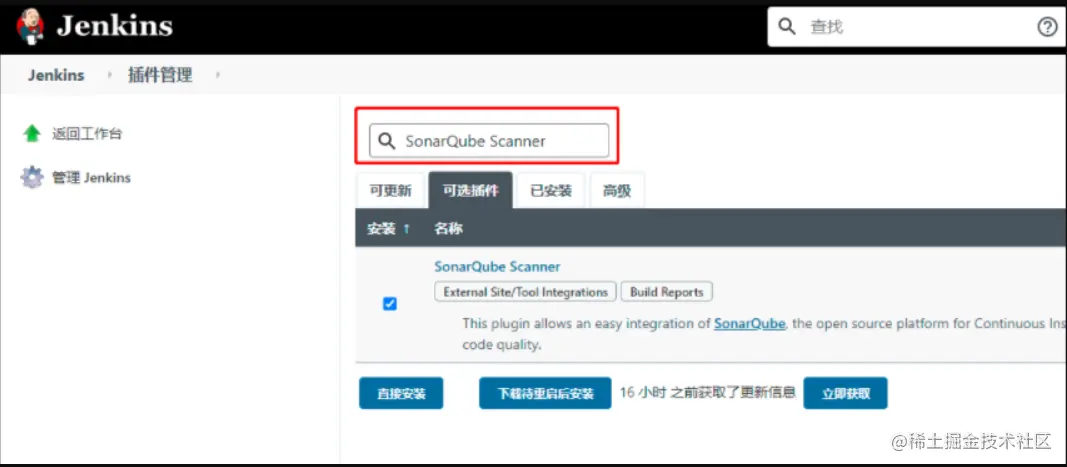Click the 插件管理 breadcrumb link
Viewport: 1067px width, 467px height.
[161, 75]
